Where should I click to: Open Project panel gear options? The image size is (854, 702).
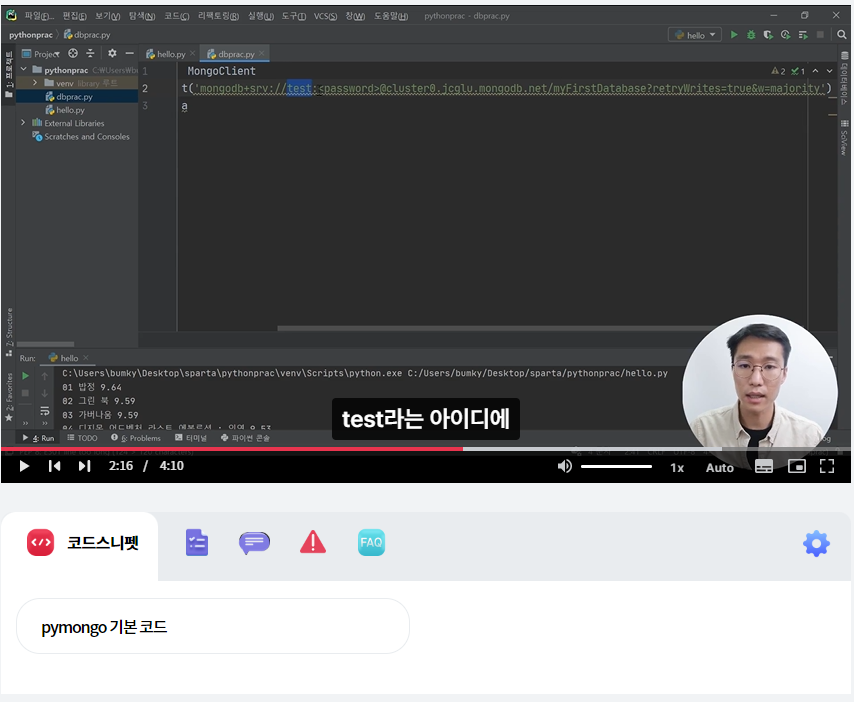112,53
